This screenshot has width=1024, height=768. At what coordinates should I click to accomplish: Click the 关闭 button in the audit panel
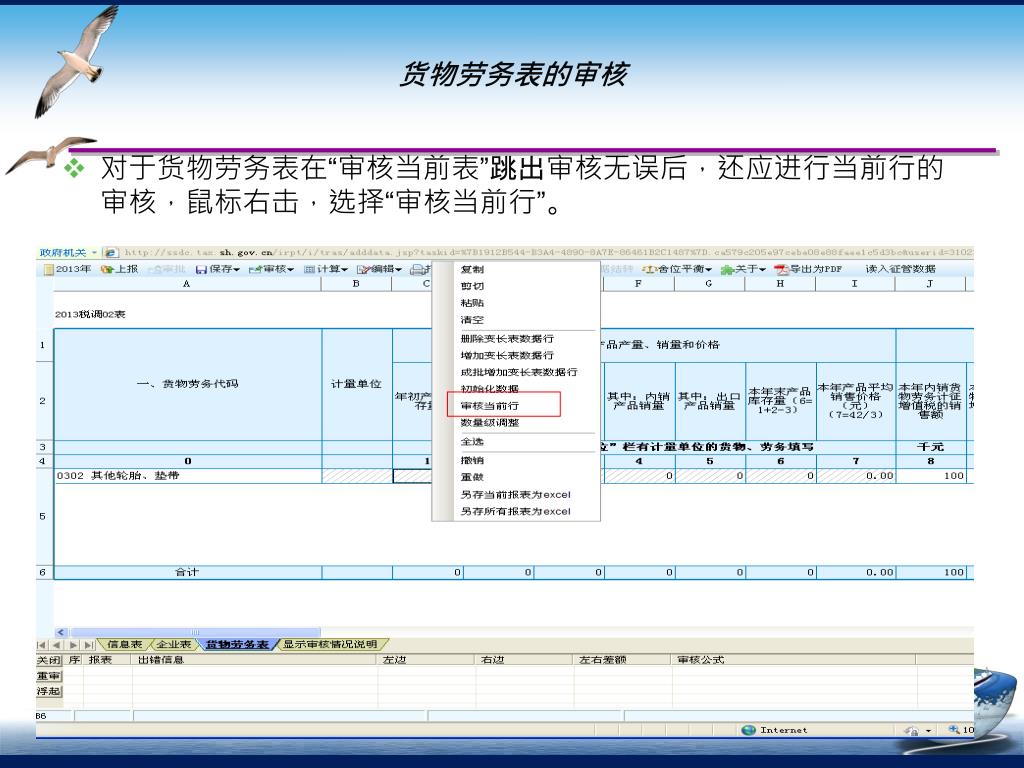click(48, 660)
